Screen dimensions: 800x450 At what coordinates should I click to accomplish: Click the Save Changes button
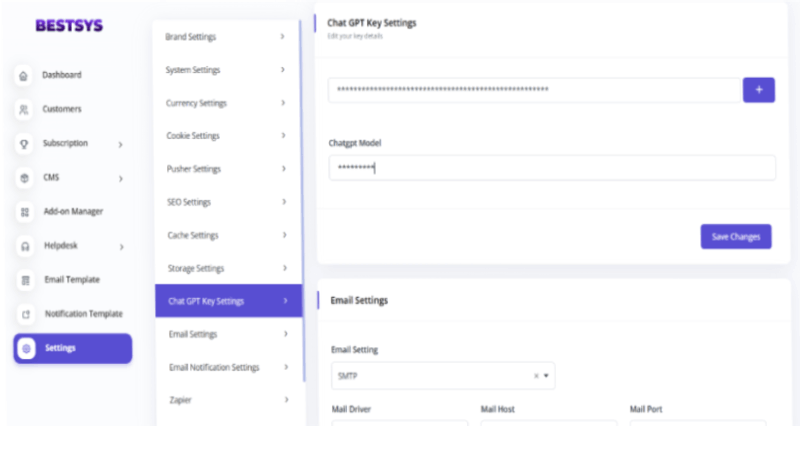pyautogui.click(x=735, y=237)
